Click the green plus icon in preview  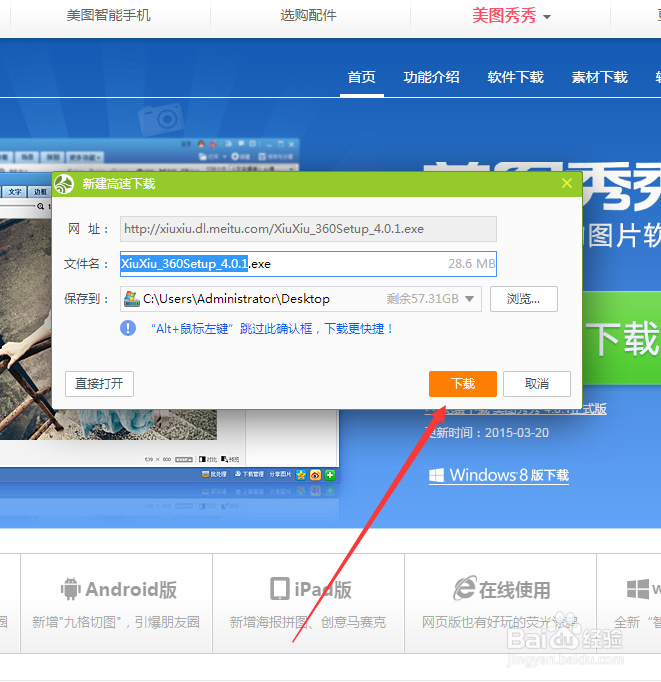click(330, 475)
